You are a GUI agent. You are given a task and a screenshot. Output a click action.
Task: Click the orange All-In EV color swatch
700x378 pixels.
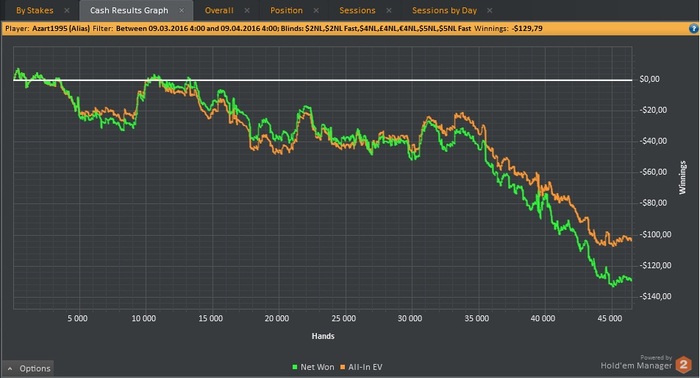[x=343, y=367]
